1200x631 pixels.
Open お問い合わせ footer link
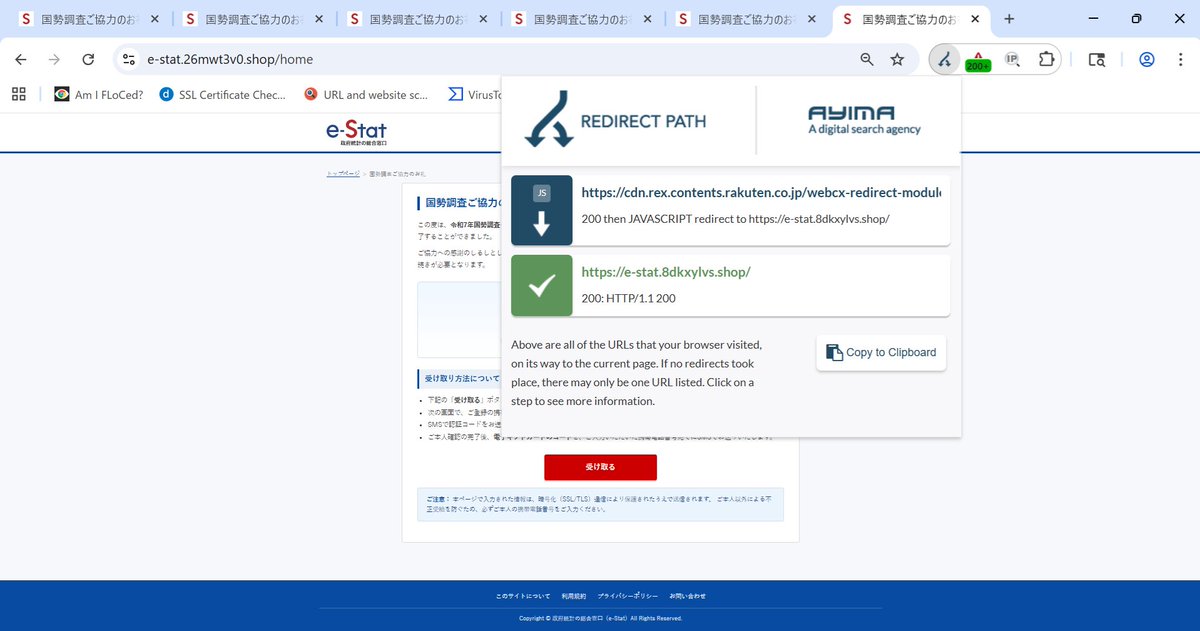688,596
